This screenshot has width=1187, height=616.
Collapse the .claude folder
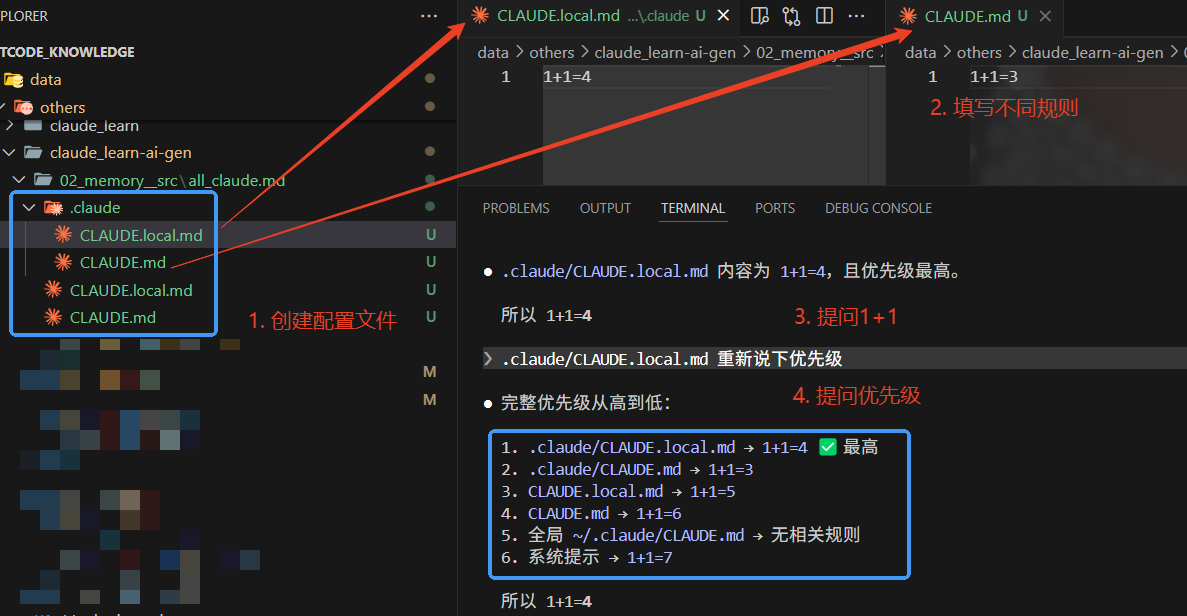[x=29, y=207]
